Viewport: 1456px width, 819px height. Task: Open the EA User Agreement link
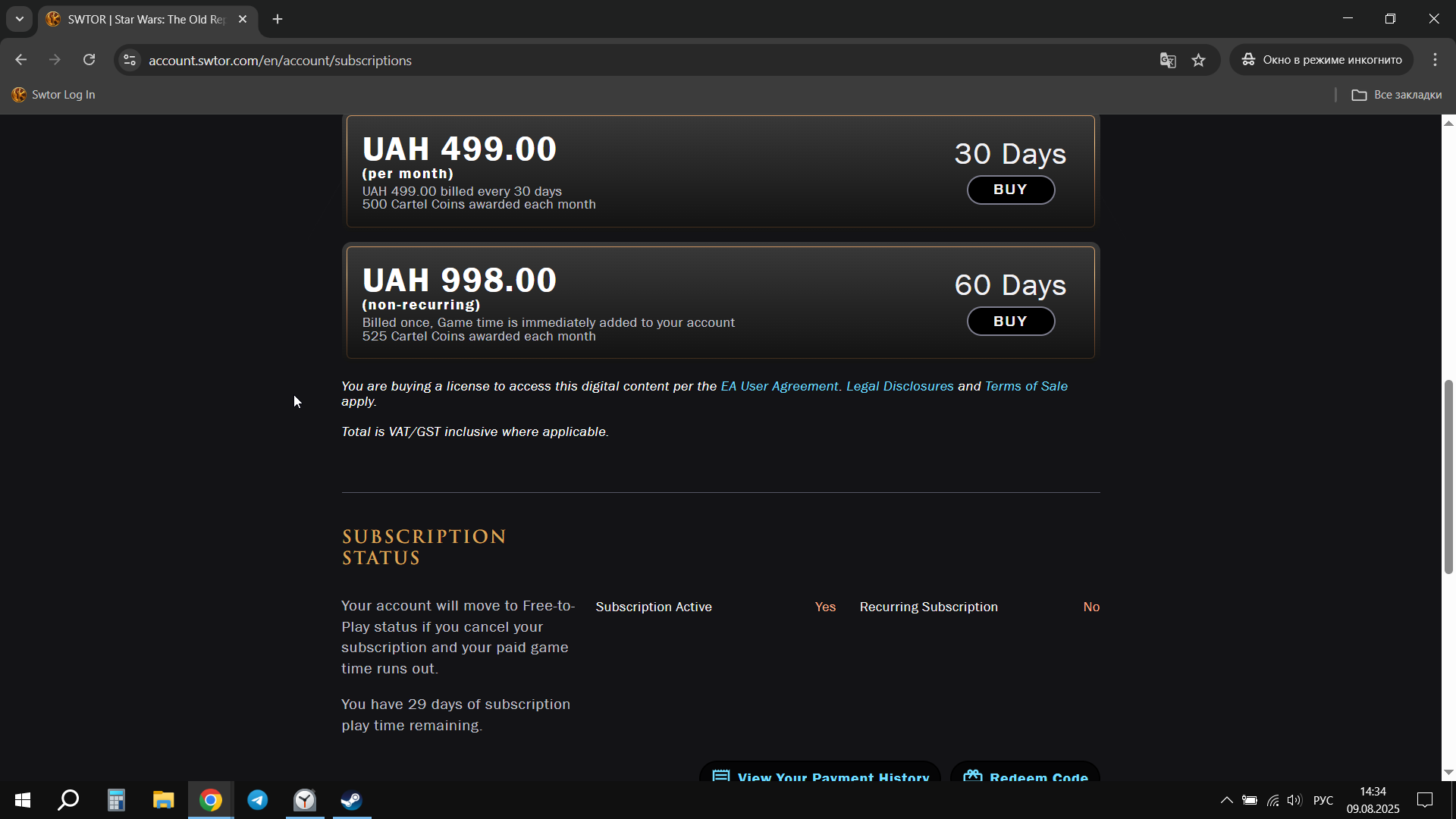tap(779, 386)
